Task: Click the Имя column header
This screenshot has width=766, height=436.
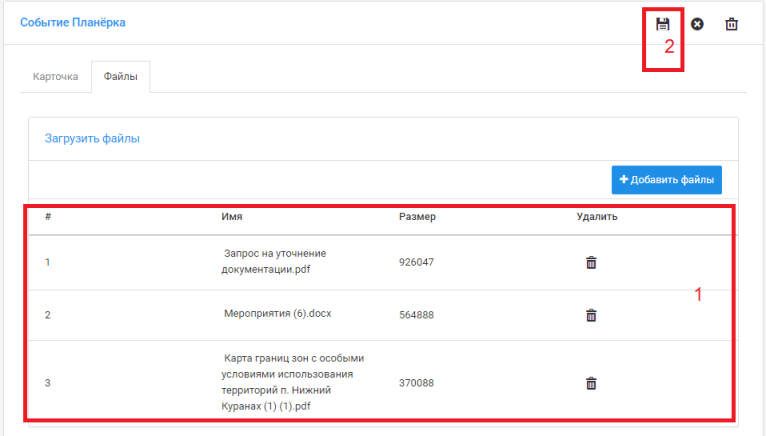Action: point(232,216)
